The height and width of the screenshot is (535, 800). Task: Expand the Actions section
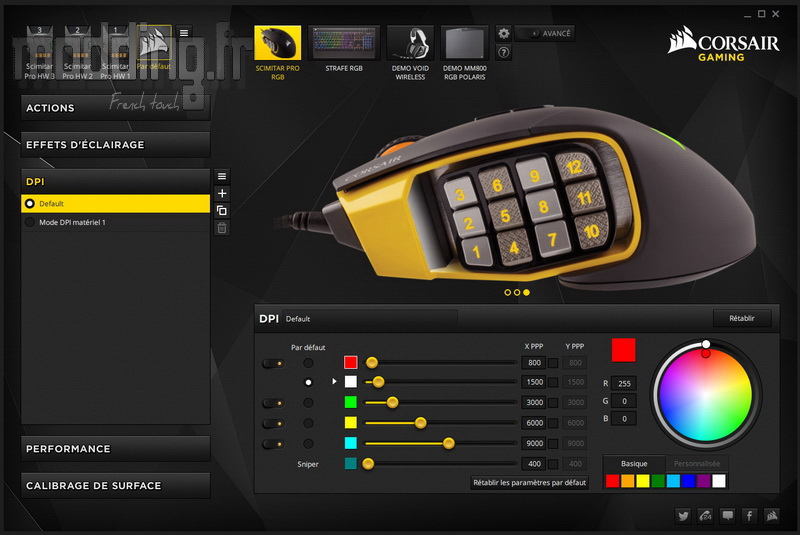point(115,108)
